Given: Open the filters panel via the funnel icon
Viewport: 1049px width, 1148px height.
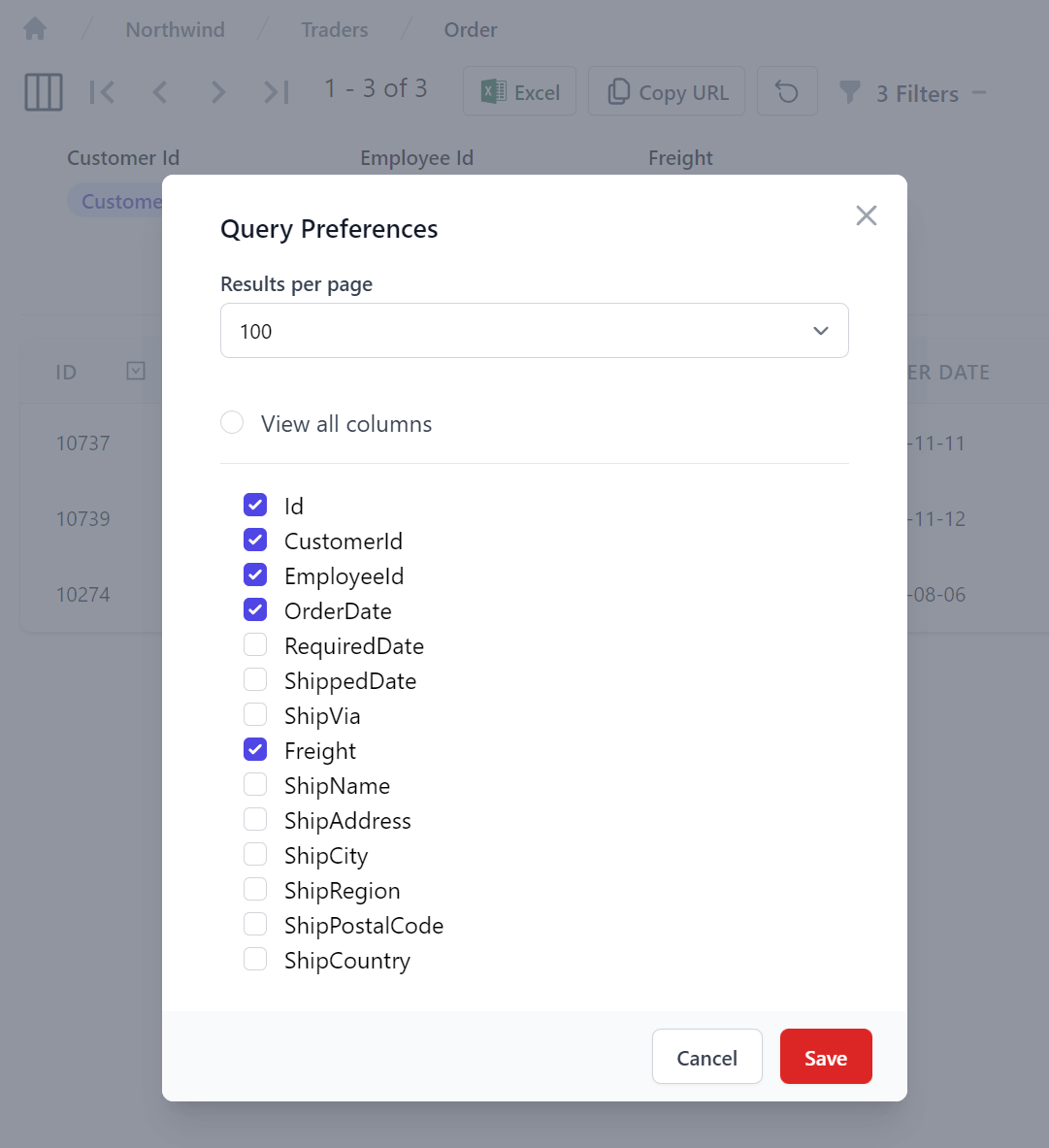Looking at the screenshot, I should coord(849,92).
